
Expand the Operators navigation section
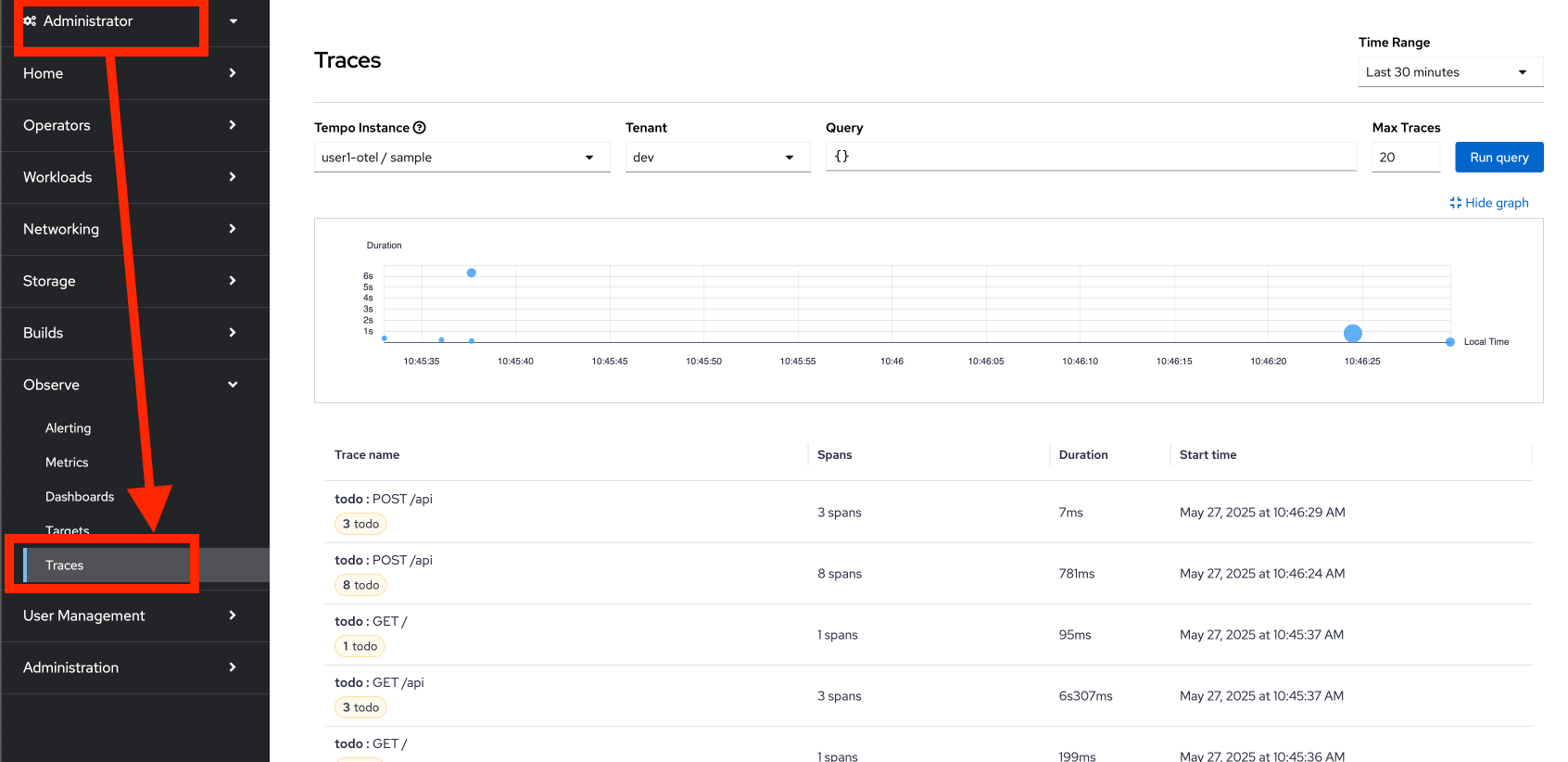[x=134, y=125]
